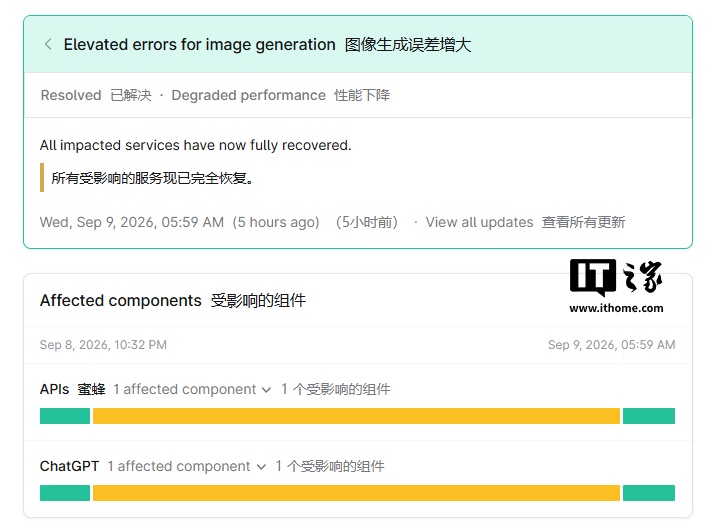Click the yellow degraded segment of APIs bar
The image size is (709, 529).
356,416
